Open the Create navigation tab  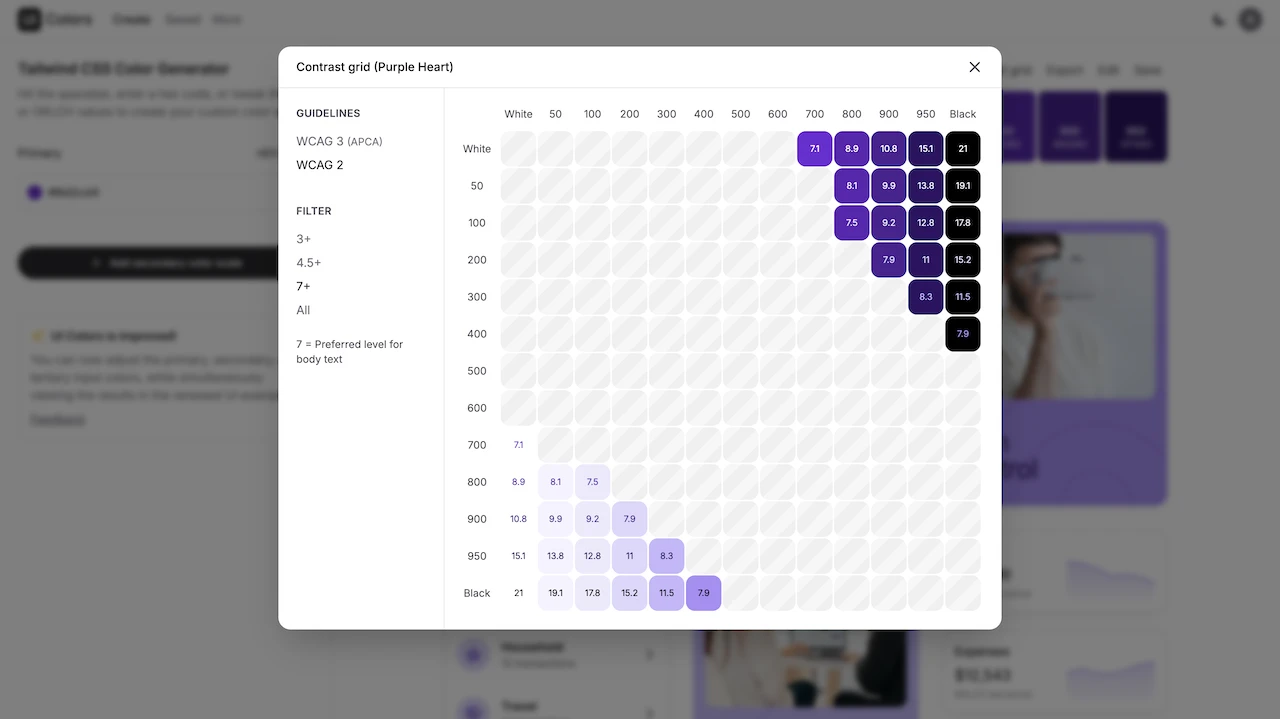click(132, 19)
